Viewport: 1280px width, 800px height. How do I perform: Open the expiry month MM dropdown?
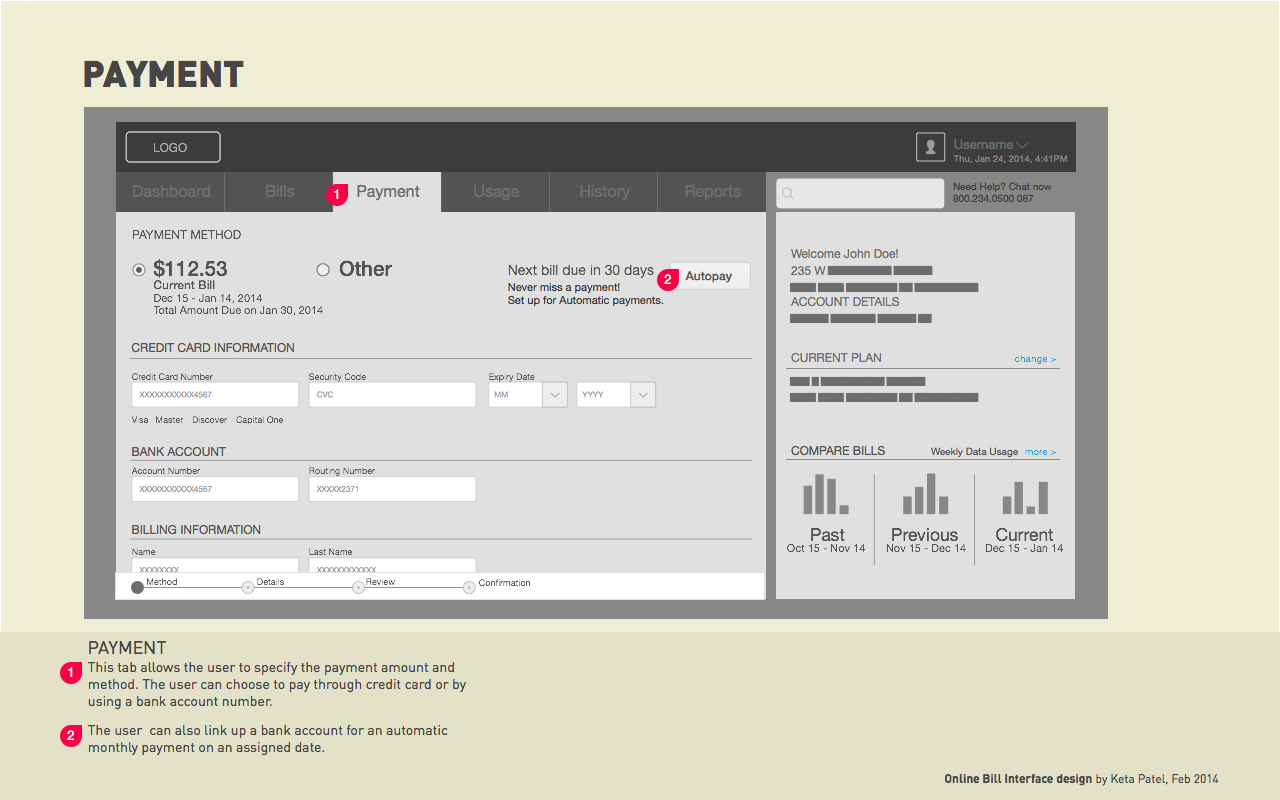528,395
